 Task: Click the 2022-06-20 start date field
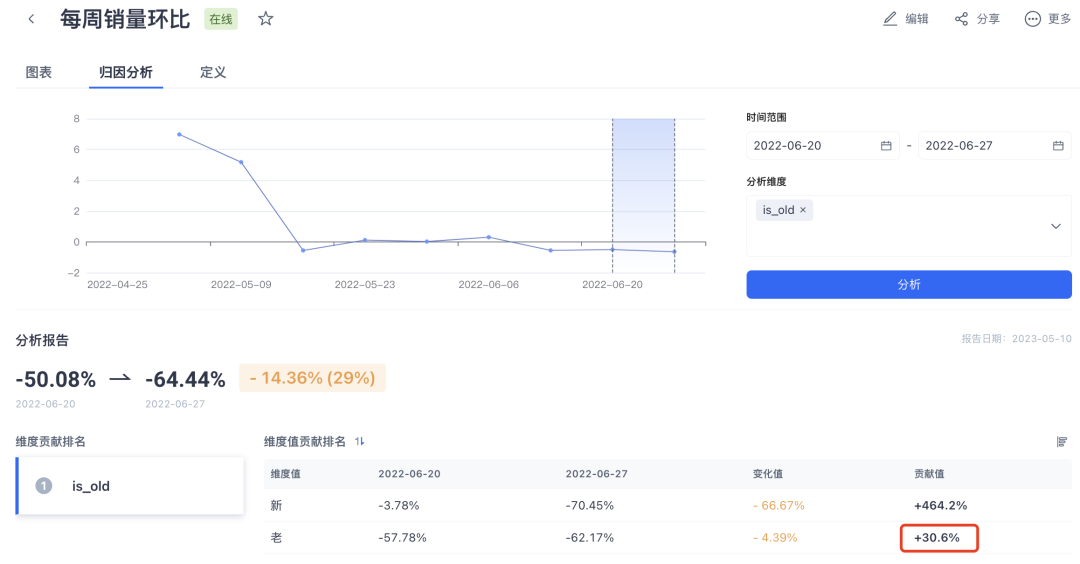[x=810, y=146]
